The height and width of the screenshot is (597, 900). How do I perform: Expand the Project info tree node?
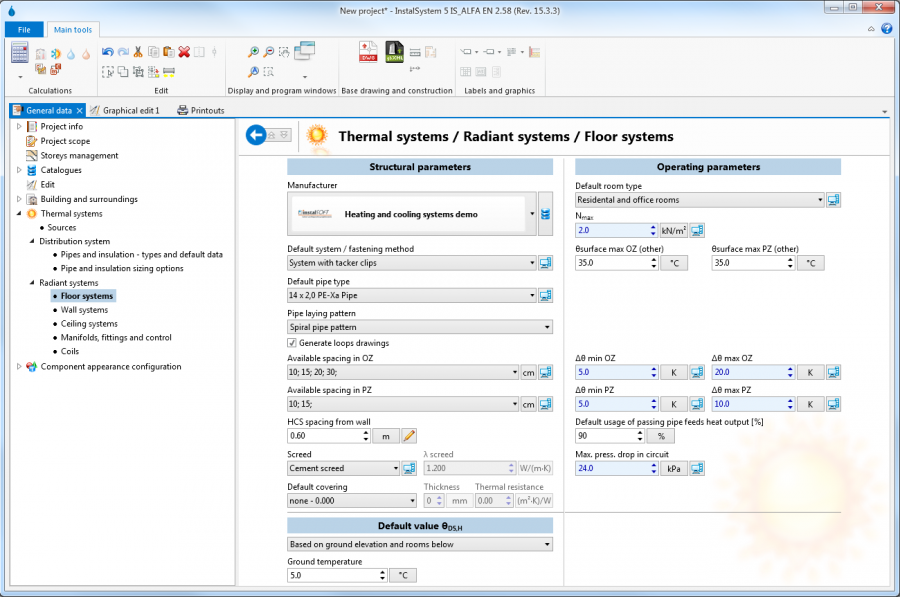coord(19,127)
